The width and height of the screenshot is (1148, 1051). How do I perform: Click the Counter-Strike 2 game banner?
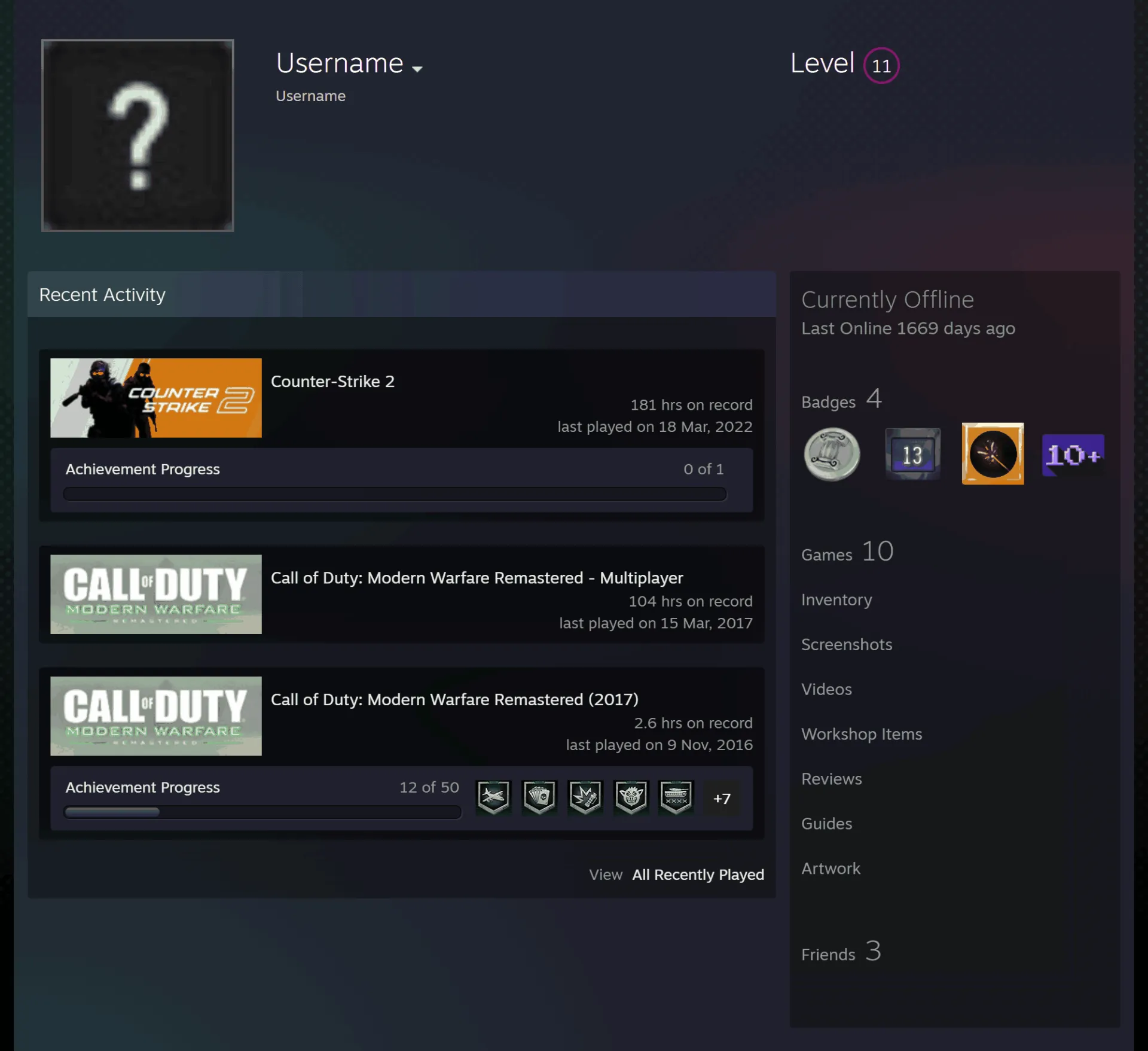156,398
